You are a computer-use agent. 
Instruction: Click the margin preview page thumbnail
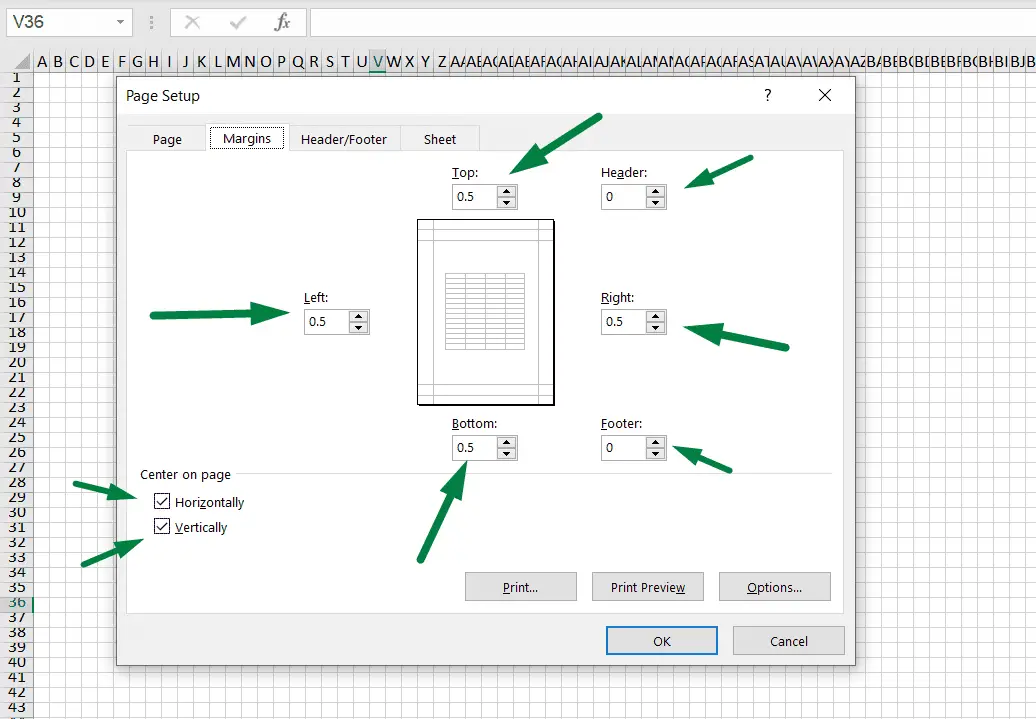pyautogui.click(x=486, y=312)
